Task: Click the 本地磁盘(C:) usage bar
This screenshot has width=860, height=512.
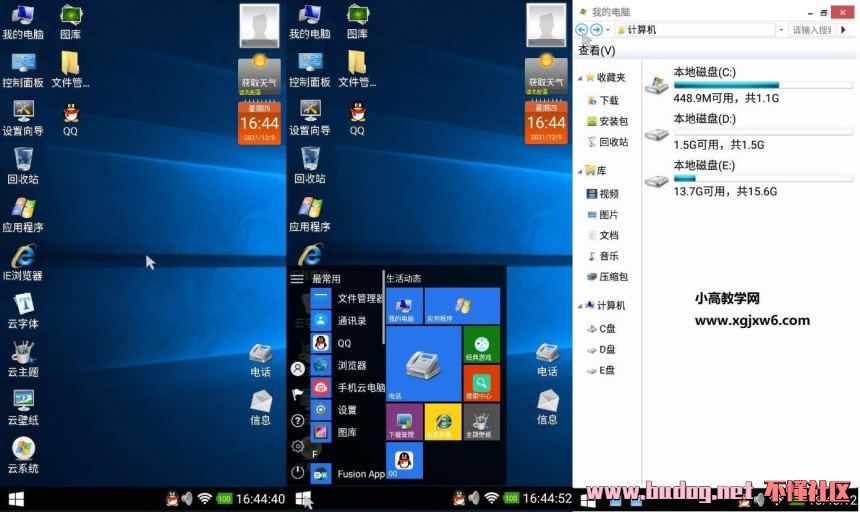Action: [x=763, y=85]
